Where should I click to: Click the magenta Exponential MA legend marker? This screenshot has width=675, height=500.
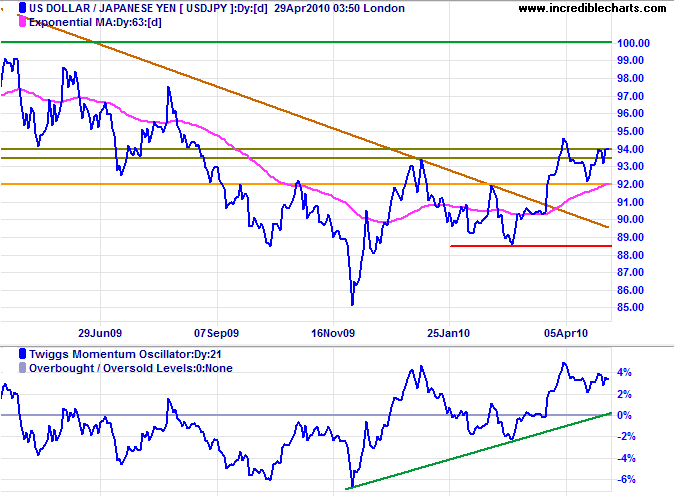[x=22, y=22]
